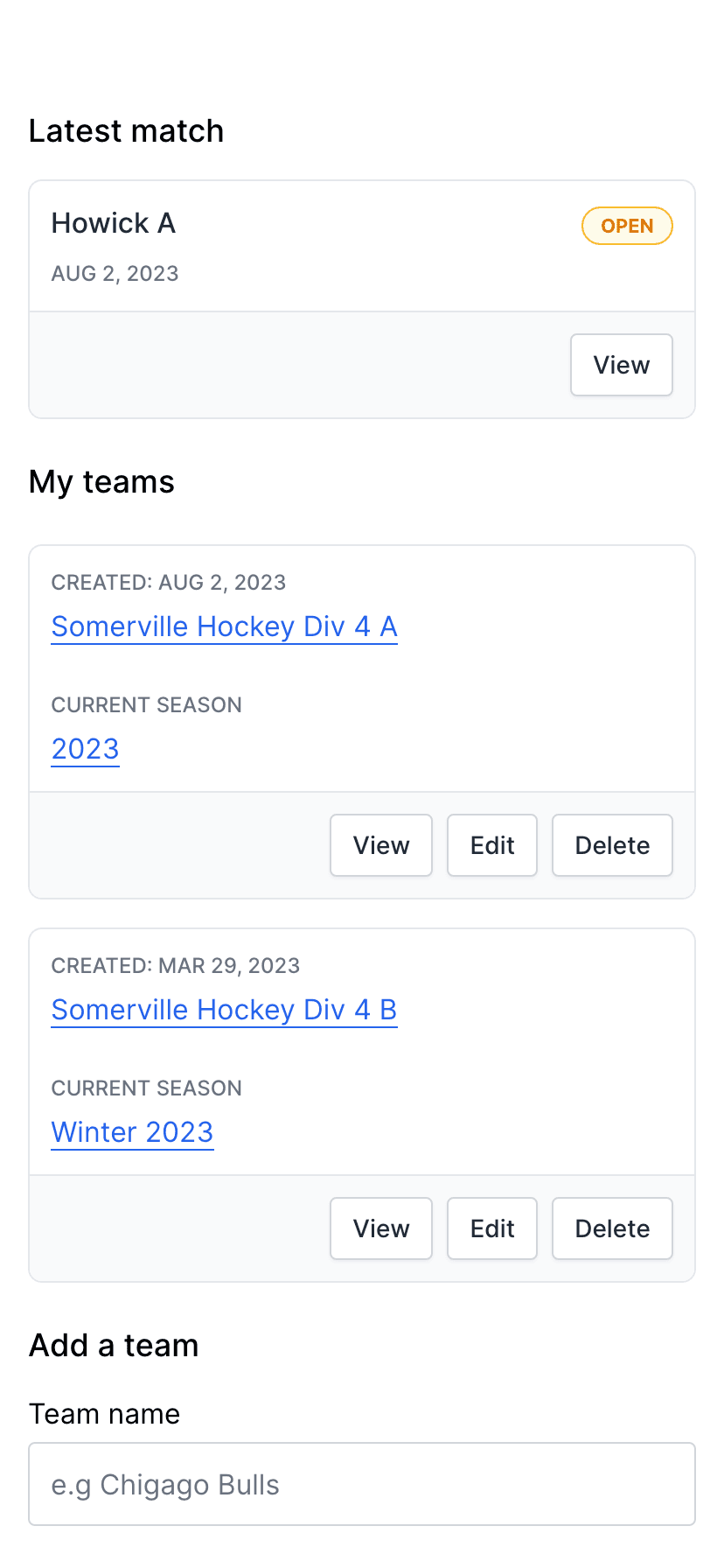Edit the Somerville Hockey Div 4 B team
This screenshot has width=724, height=1568.
tap(492, 1228)
